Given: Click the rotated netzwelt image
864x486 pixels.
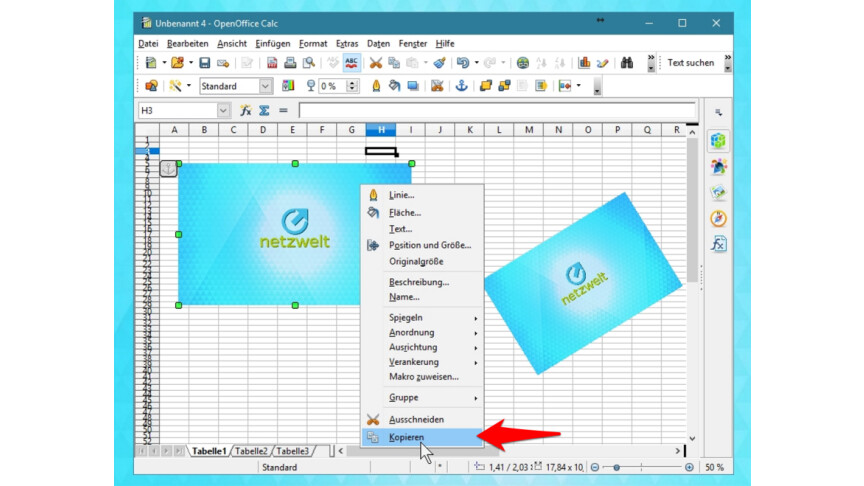Looking at the screenshot, I should click(584, 284).
